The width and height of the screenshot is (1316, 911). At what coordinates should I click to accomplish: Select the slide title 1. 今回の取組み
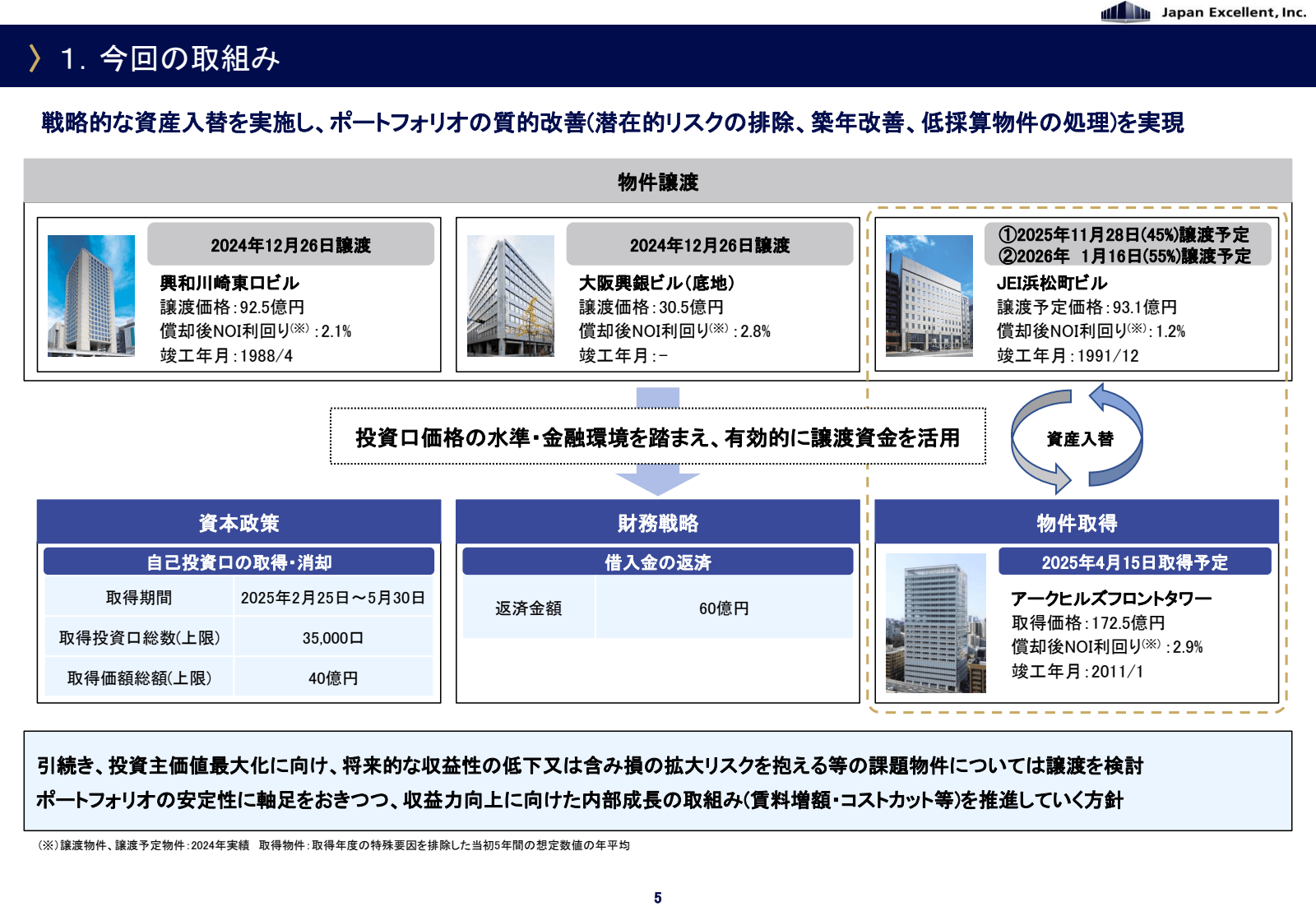click(x=170, y=58)
